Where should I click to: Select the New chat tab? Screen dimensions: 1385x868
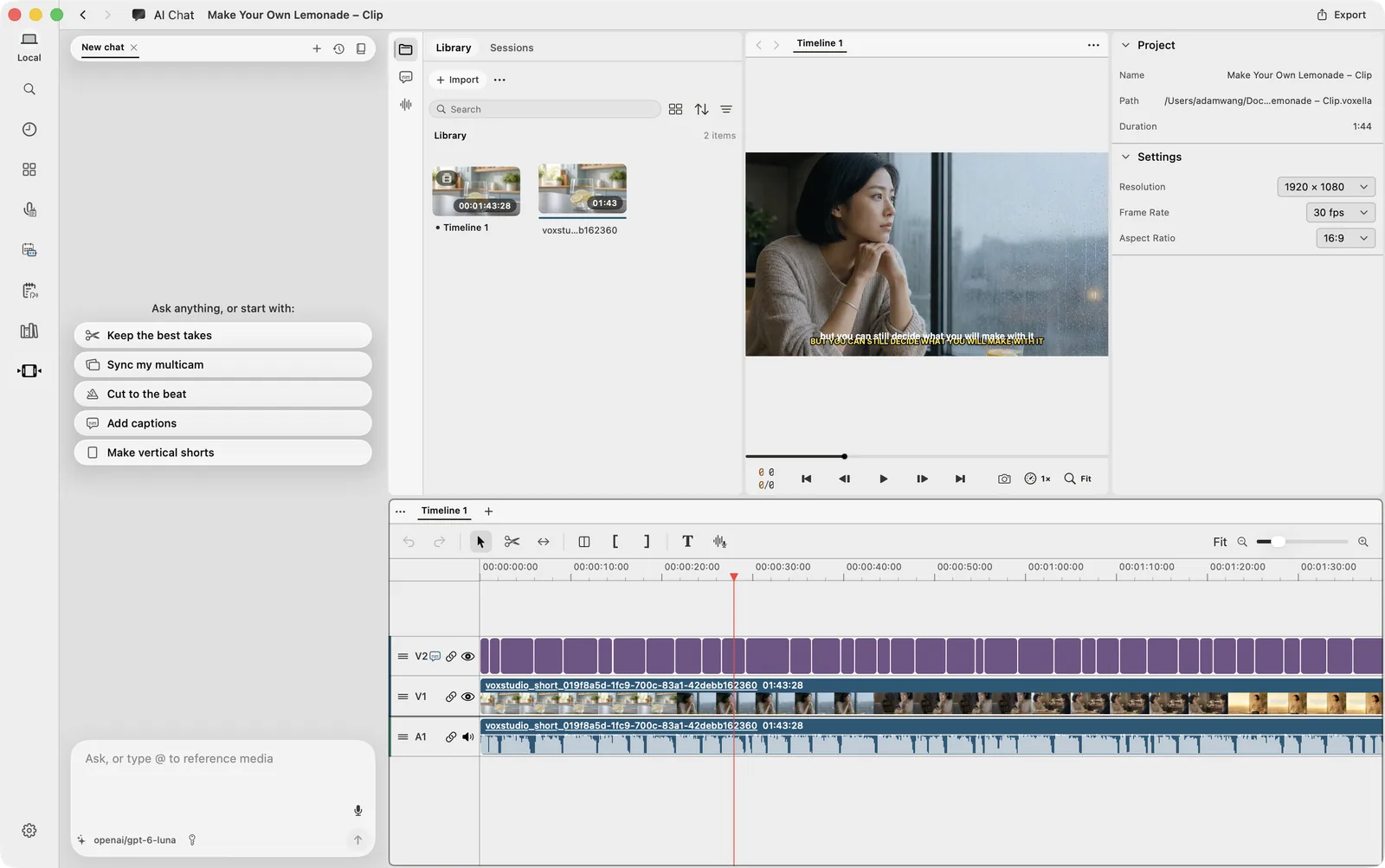point(103,48)
